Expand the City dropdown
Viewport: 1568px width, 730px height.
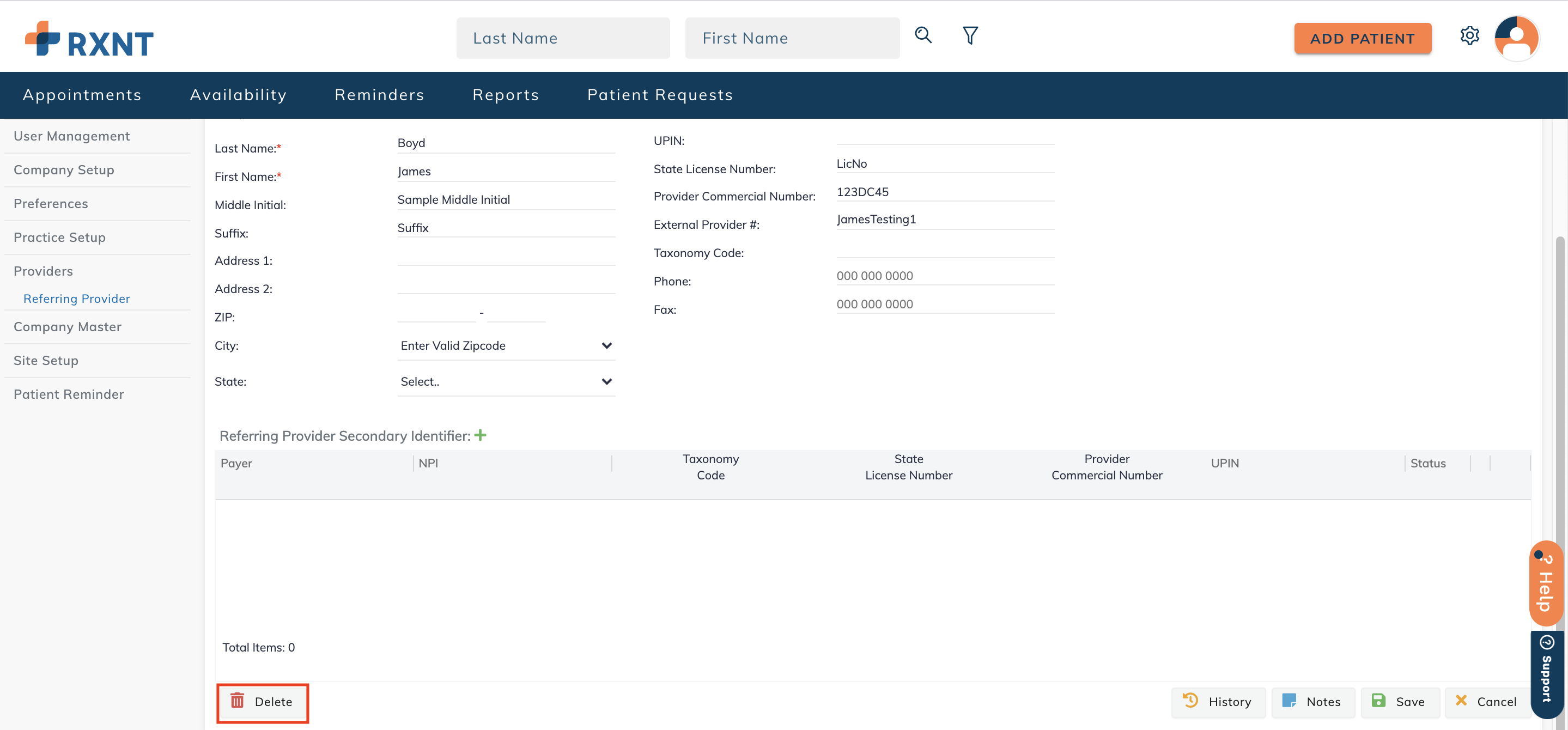coord(507,346)
